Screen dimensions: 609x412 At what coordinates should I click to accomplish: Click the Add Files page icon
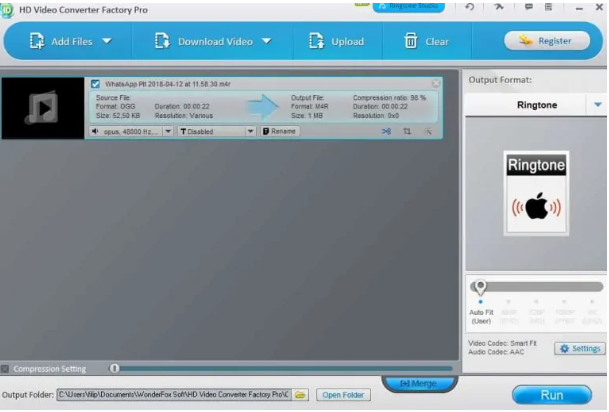[x=37, y=41]
